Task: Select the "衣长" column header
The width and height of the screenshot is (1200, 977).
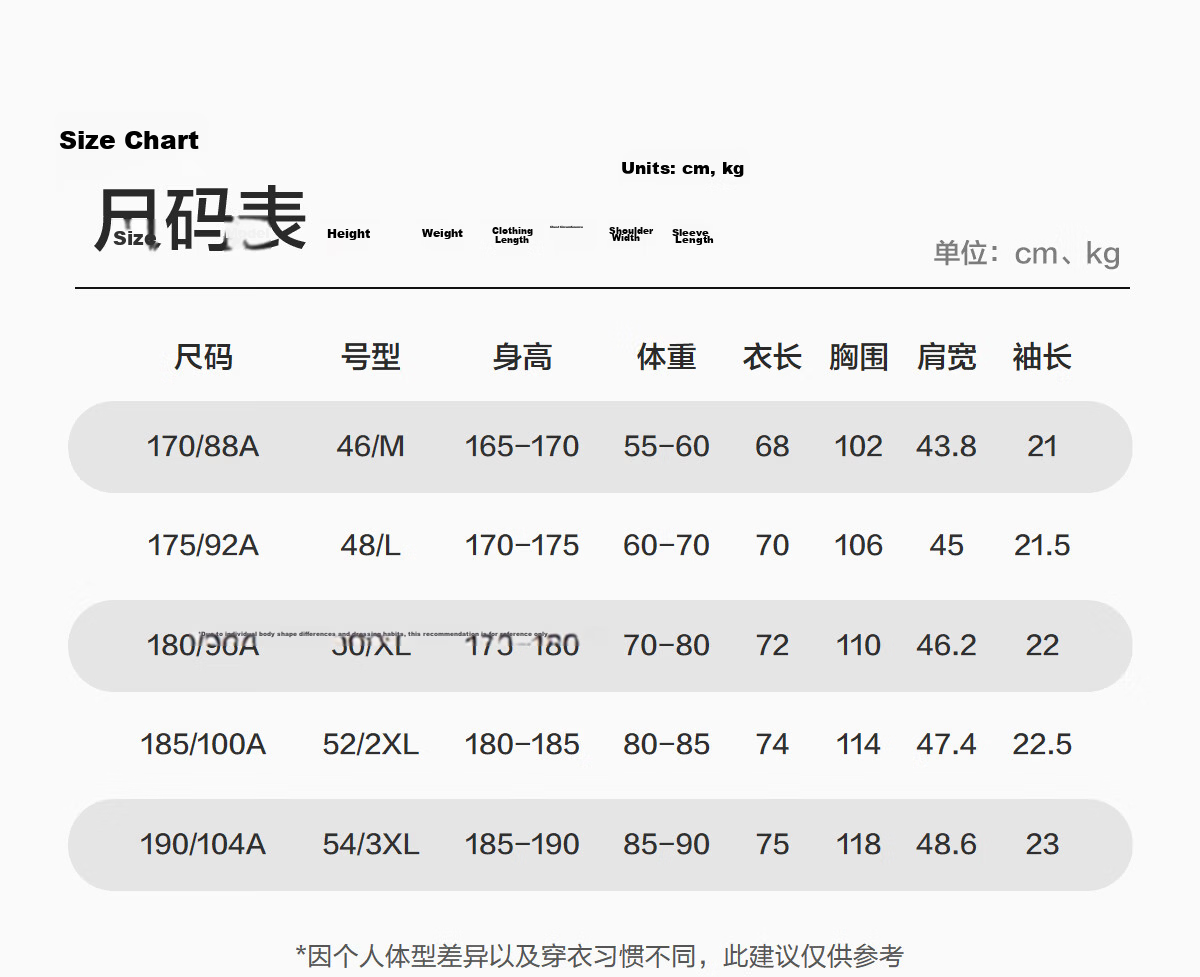Action: coord(772,357)
